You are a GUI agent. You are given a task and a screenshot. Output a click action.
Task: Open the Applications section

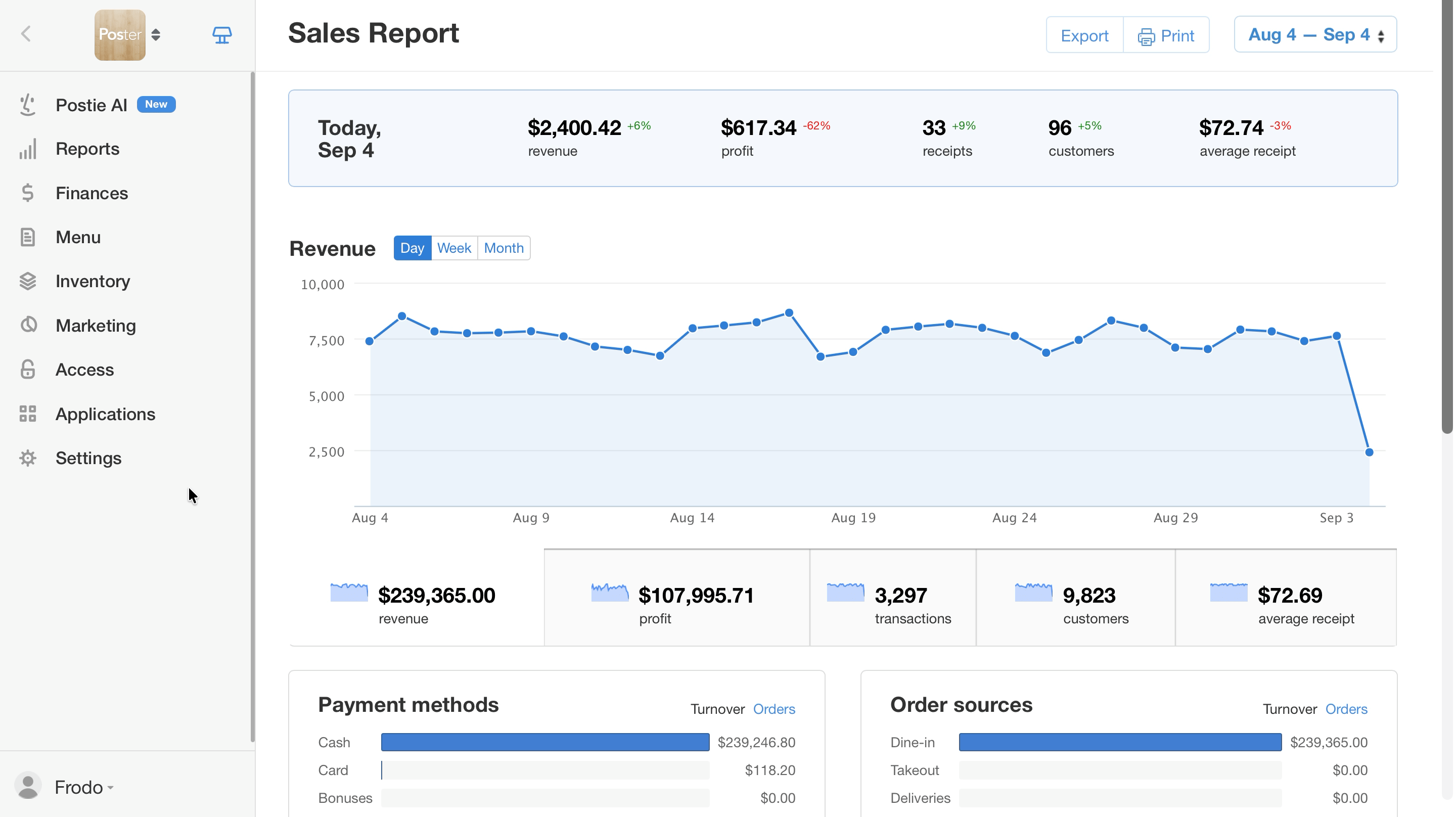[x=105, y=414]
